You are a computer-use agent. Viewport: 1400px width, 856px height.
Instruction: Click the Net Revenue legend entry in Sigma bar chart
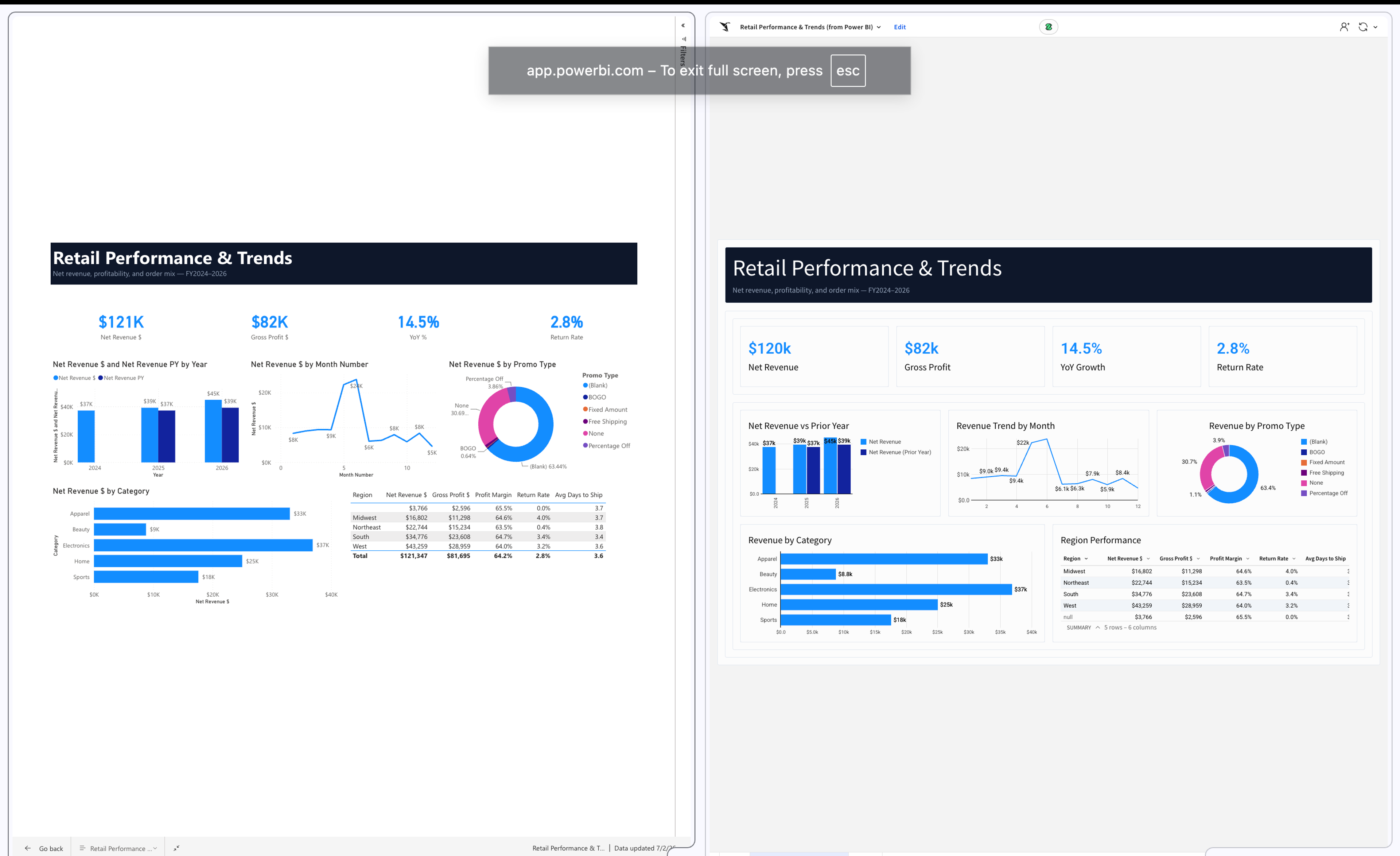[880, 442]
